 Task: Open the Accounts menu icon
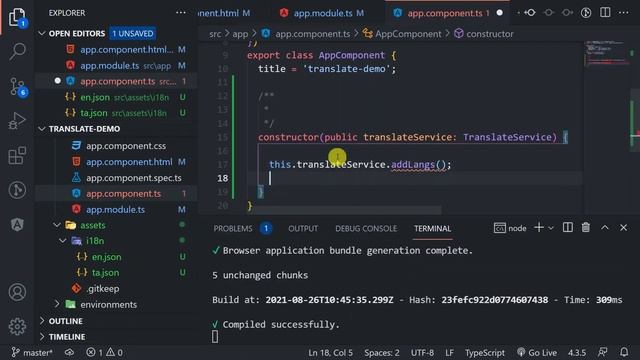(17, 292)
